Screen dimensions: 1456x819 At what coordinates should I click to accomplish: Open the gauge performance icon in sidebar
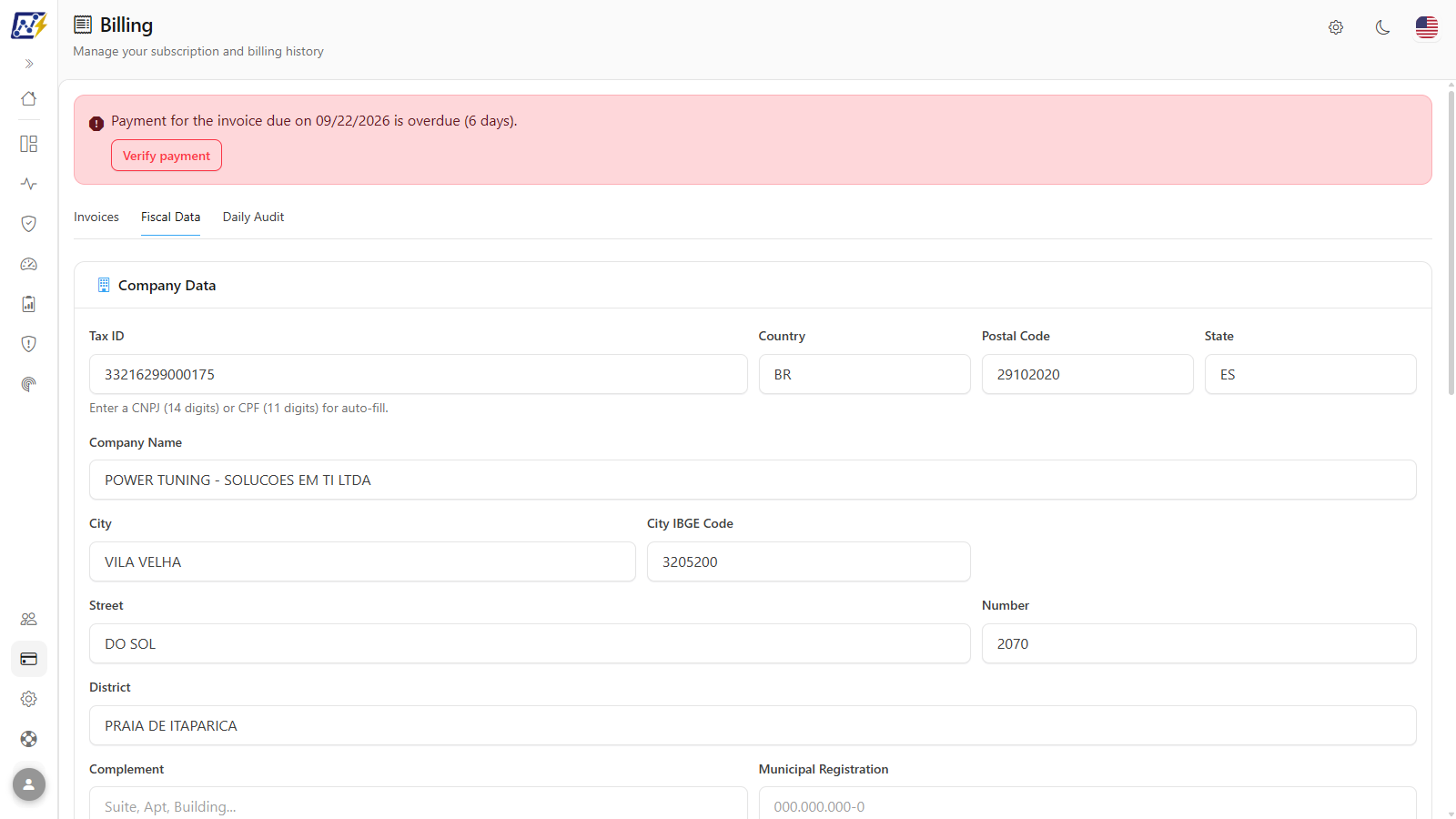[29, 264]
